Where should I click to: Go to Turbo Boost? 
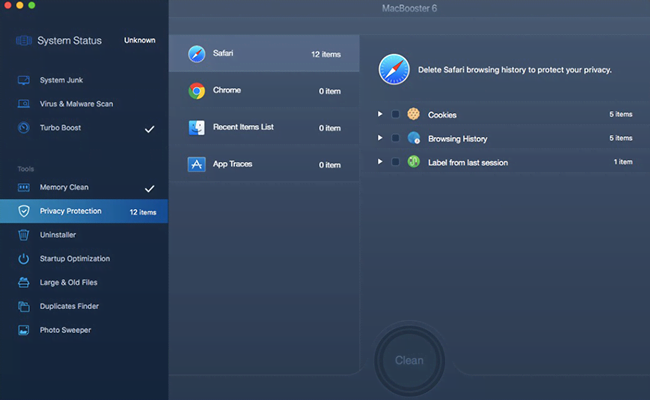coord(84,128)
